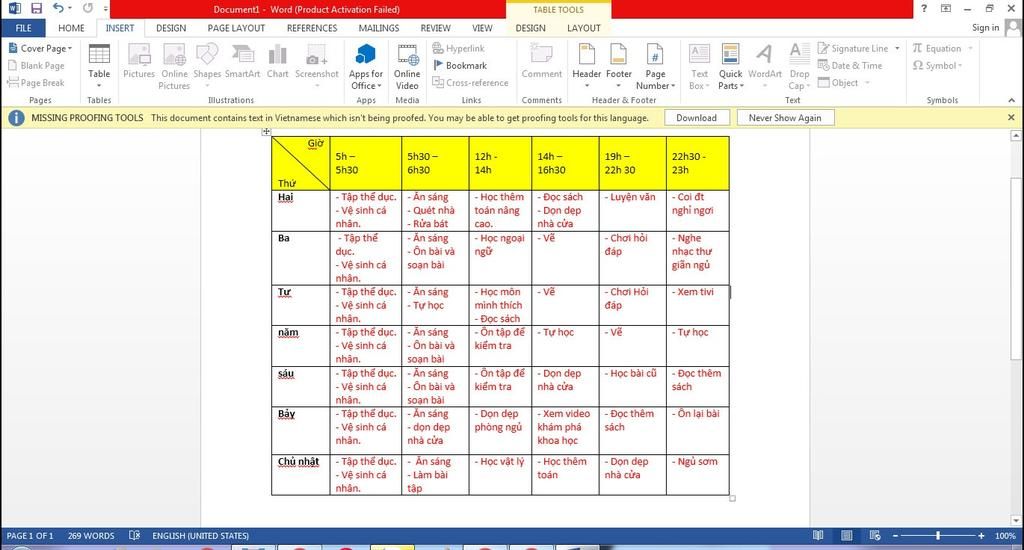This screenshot has width=1024, height=550.
Task: Open Online Pictures
Action: click(x=174, y=67)
